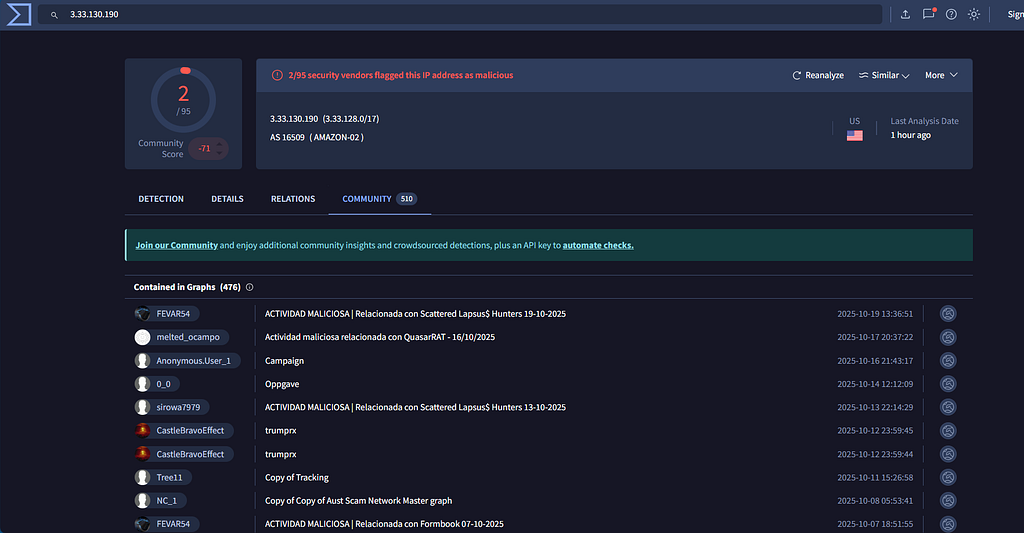Click Tree11 user avatar
This screenshot has width=1024, height=533.
point(142,477)
